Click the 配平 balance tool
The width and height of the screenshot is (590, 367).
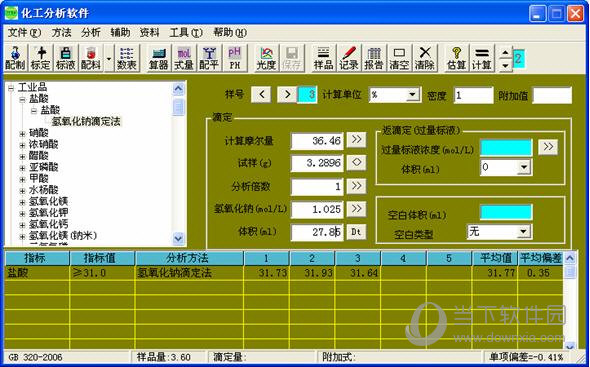pyautogui.click(x=209, y=58)
